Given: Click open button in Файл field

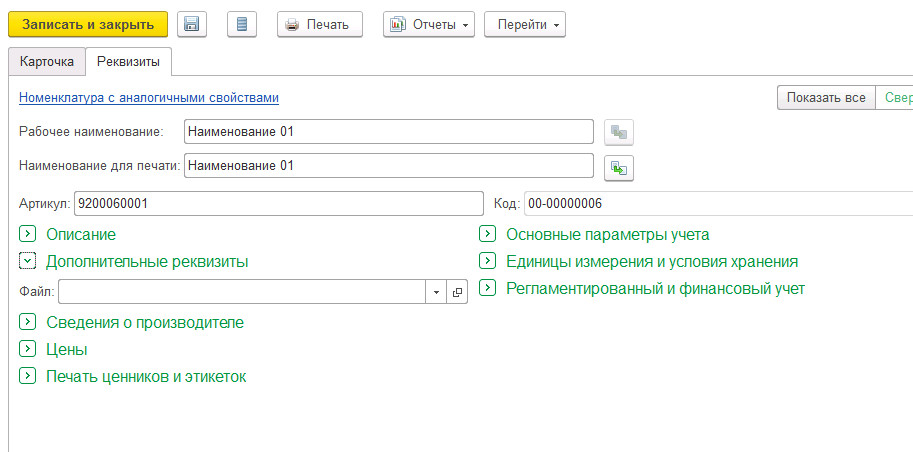Looking at the screenshot, I should coord(458,291).
